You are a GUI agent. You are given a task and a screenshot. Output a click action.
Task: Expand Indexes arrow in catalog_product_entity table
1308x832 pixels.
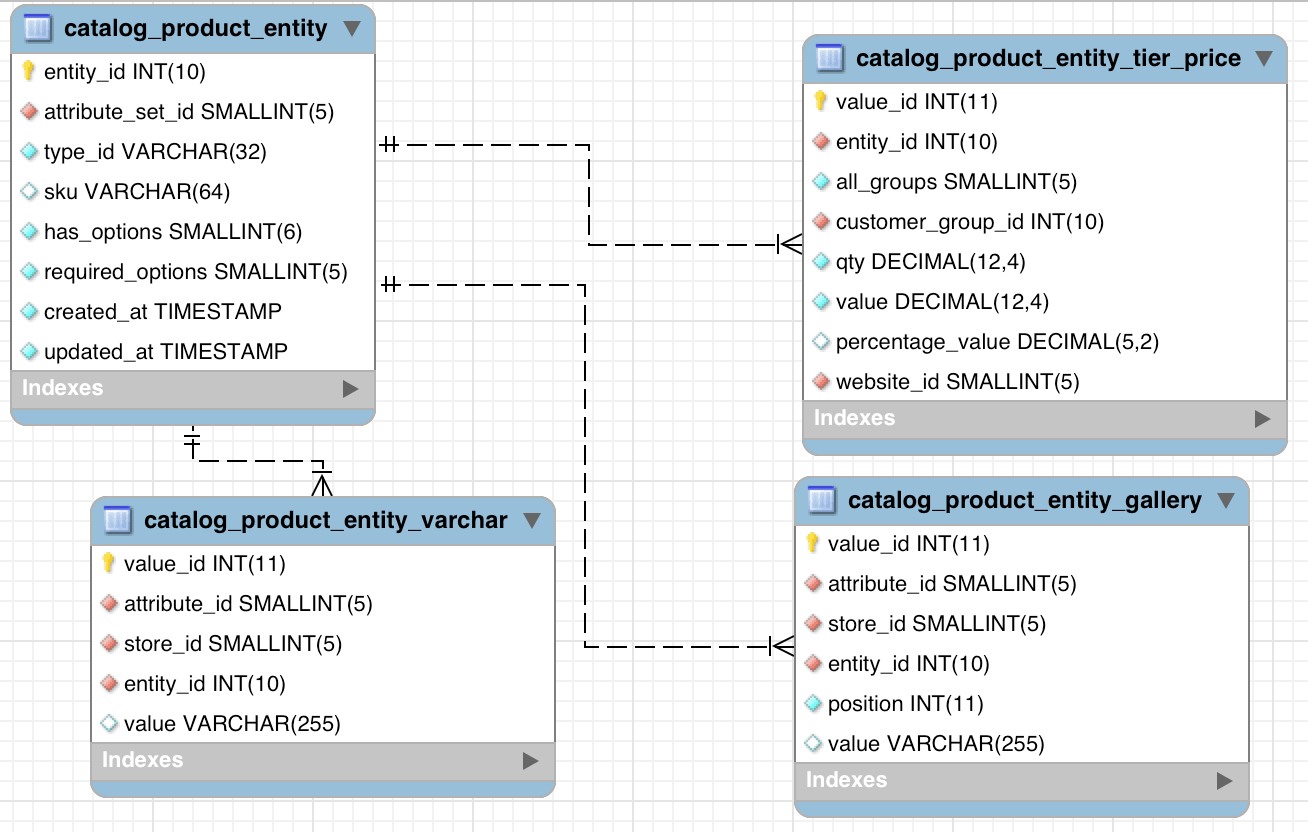(x=350, y=389)
